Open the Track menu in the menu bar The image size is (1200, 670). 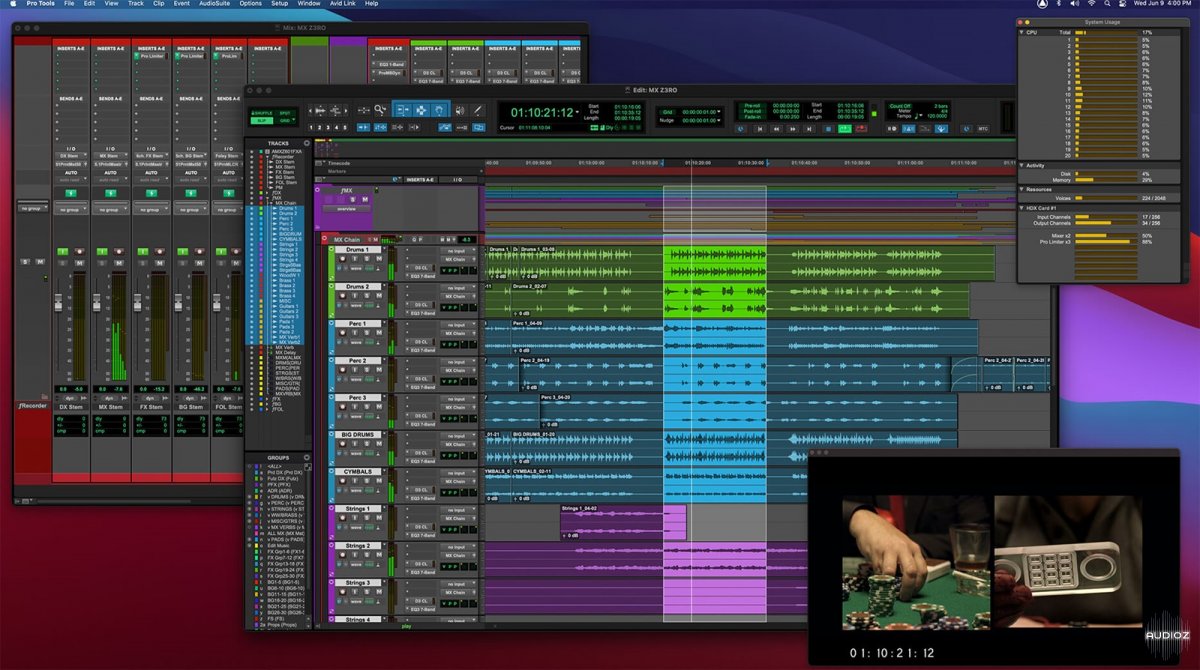click(x=135, y=4)
